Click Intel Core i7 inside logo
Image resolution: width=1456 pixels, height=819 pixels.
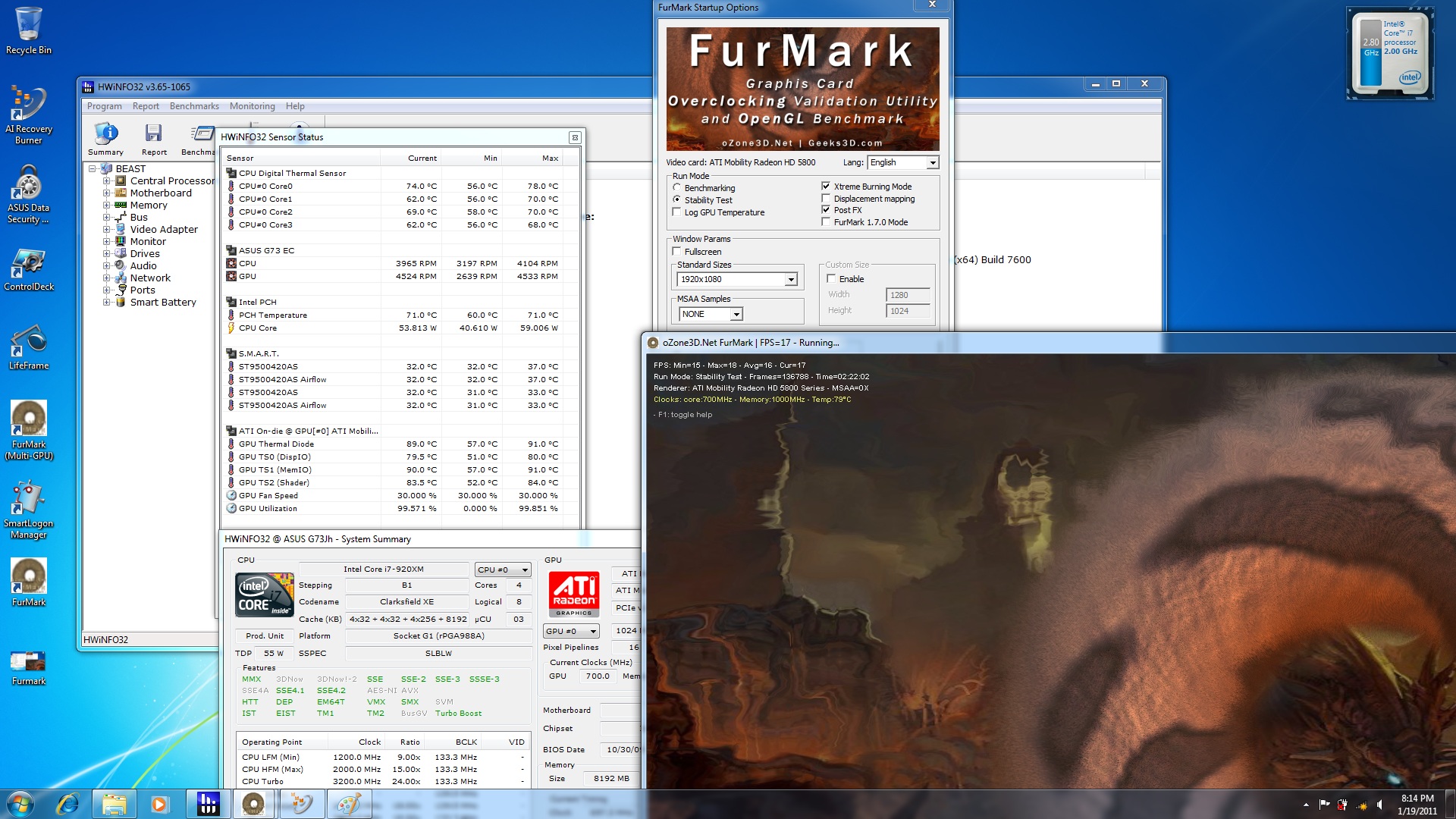click(265, 595)
